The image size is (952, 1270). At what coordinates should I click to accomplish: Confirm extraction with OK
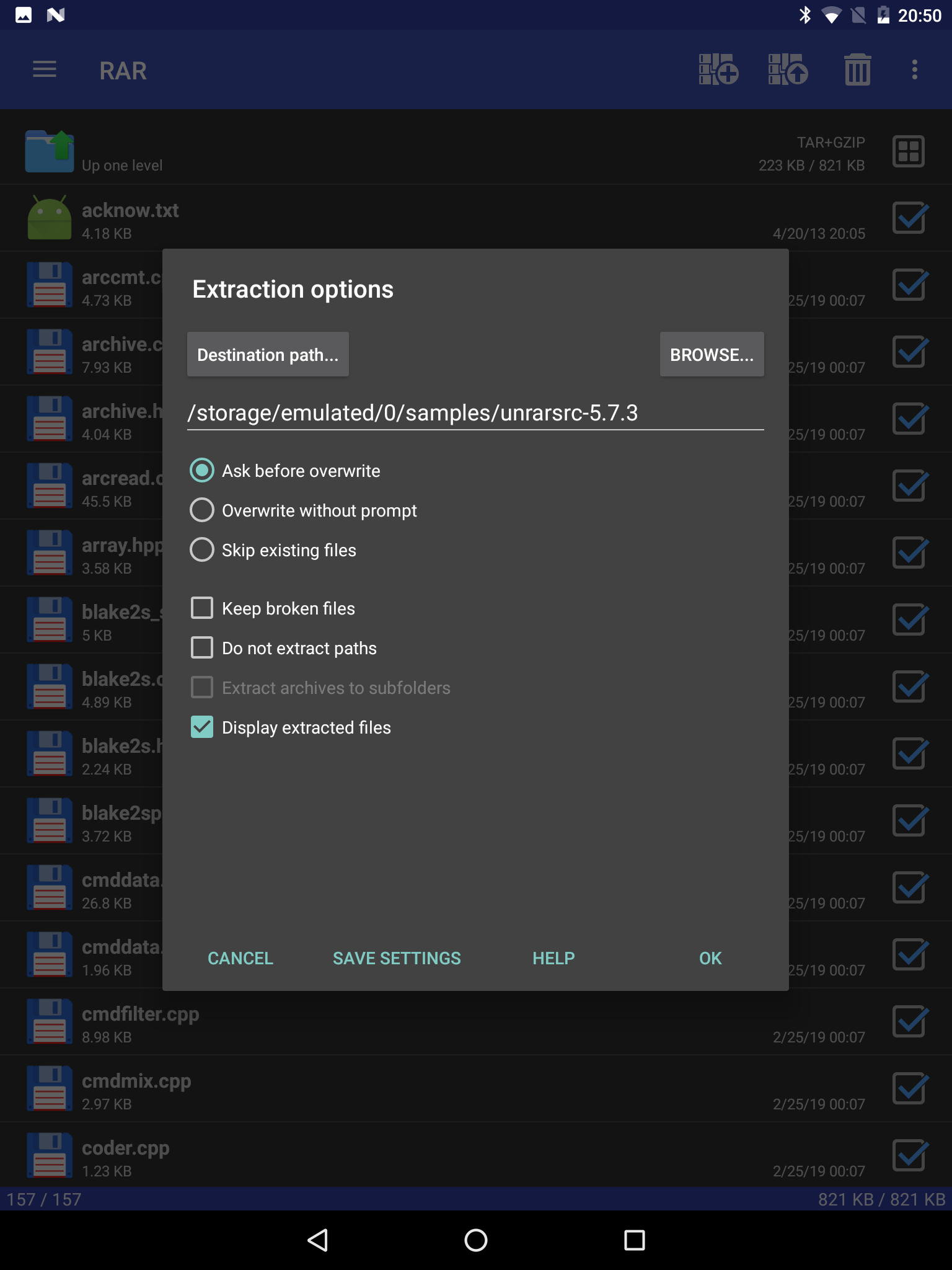[x=710, y=958]
